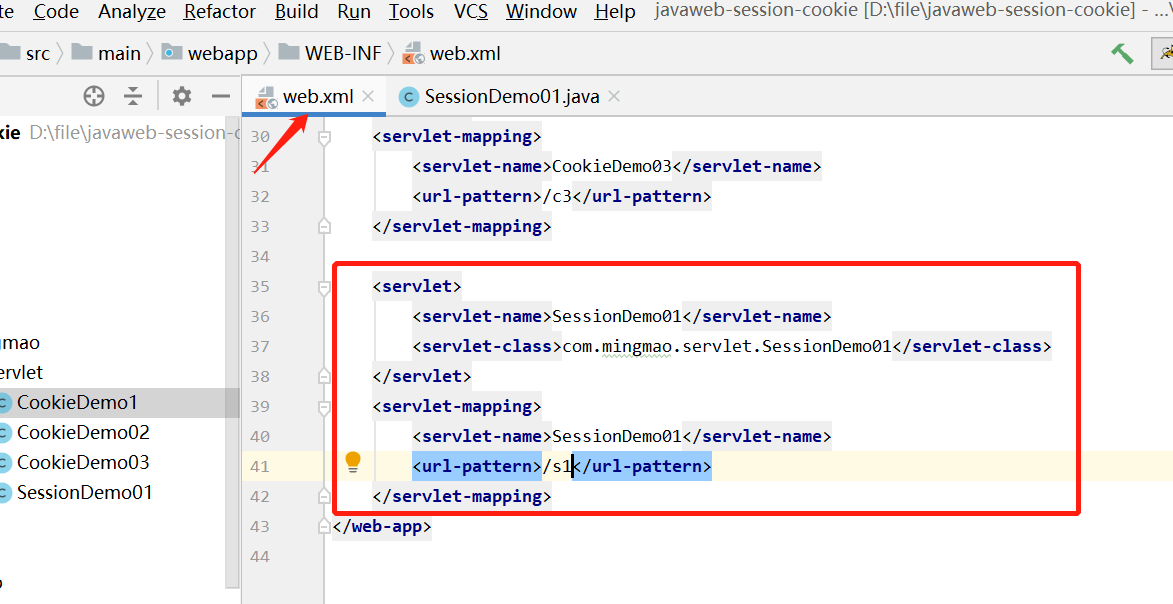The width and height of the screenshot is (1173, 604).
Task: Click the WEB-INF breadcrumb folder icon
Action: click(x=289, y=52)
